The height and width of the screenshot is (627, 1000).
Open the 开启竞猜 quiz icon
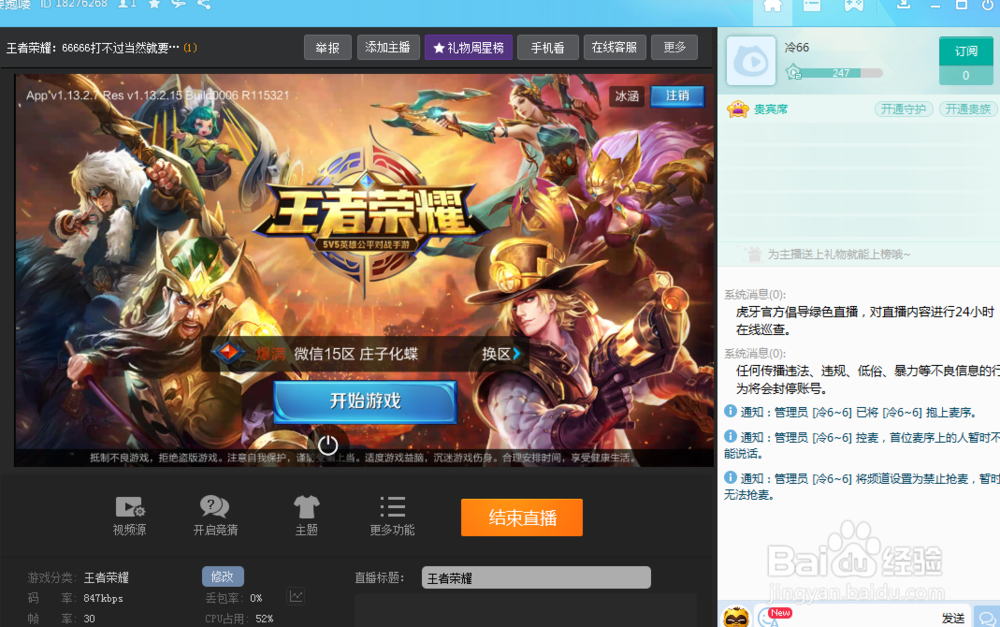214,506
